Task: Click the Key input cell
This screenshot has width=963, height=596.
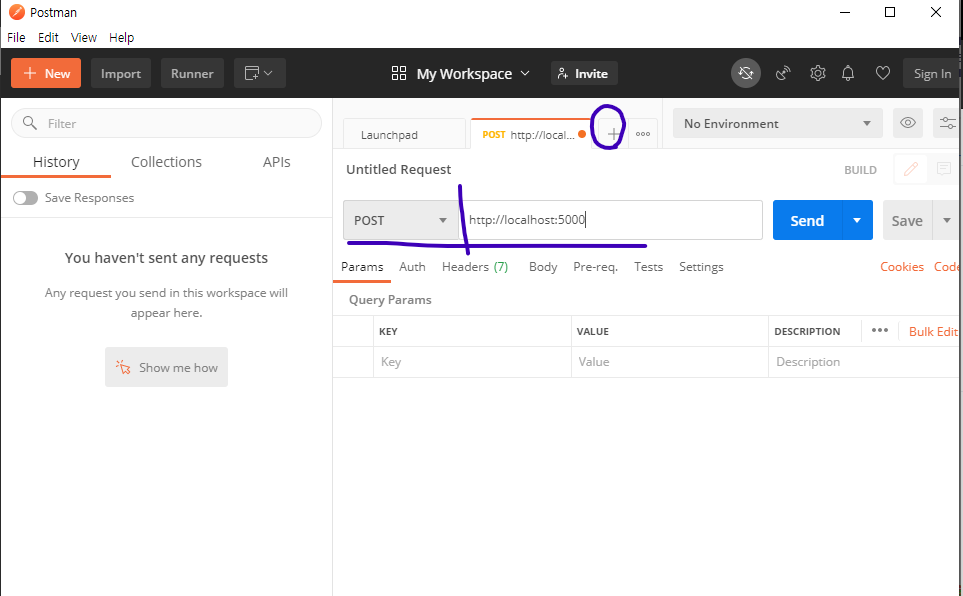Action: [x=472, y=362]
